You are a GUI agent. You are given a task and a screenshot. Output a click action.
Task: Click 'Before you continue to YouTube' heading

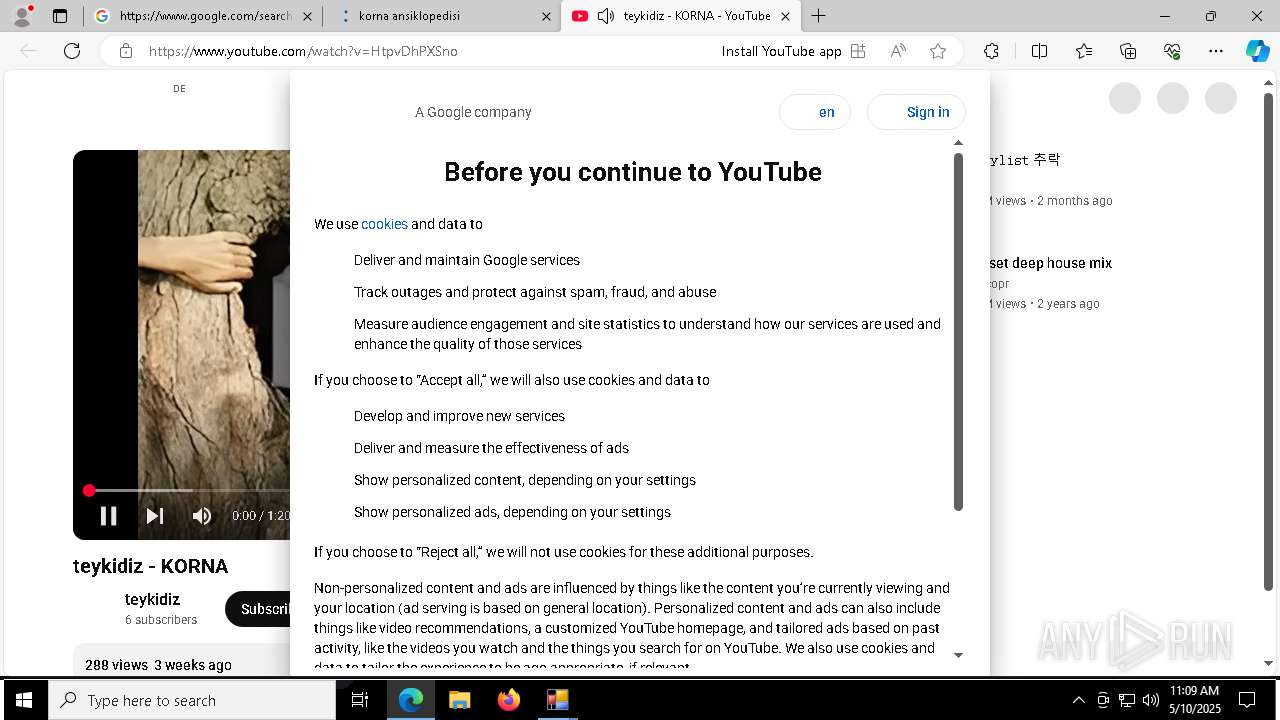pyautogui.click(x=633, y=172)
